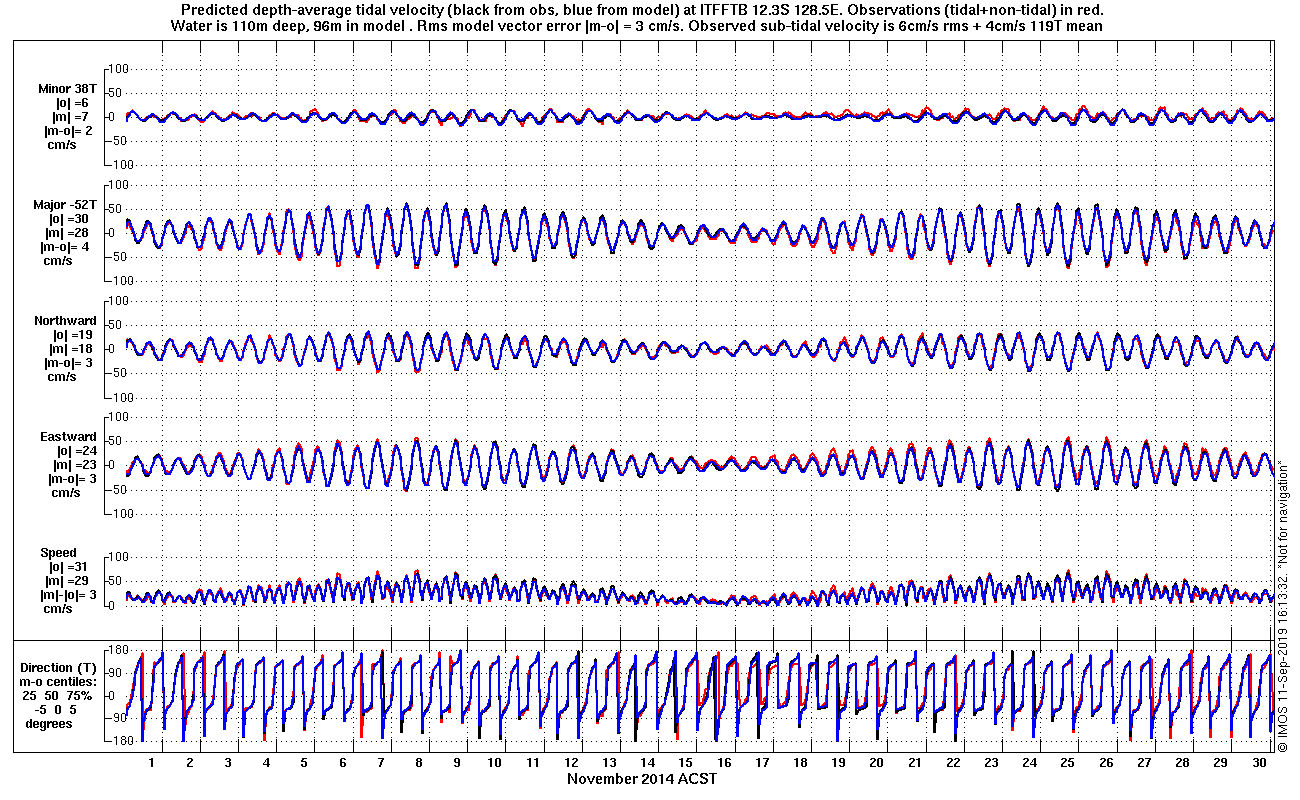Click day '30' on the date axis
Image resolution: width=1300 pixels, height=800 pixels.
pos(1258,762)
